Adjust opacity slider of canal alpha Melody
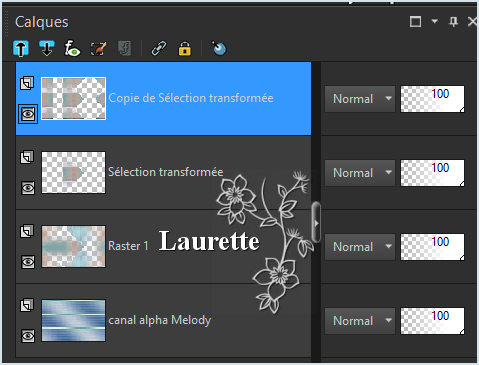 [x=432, y=321]
